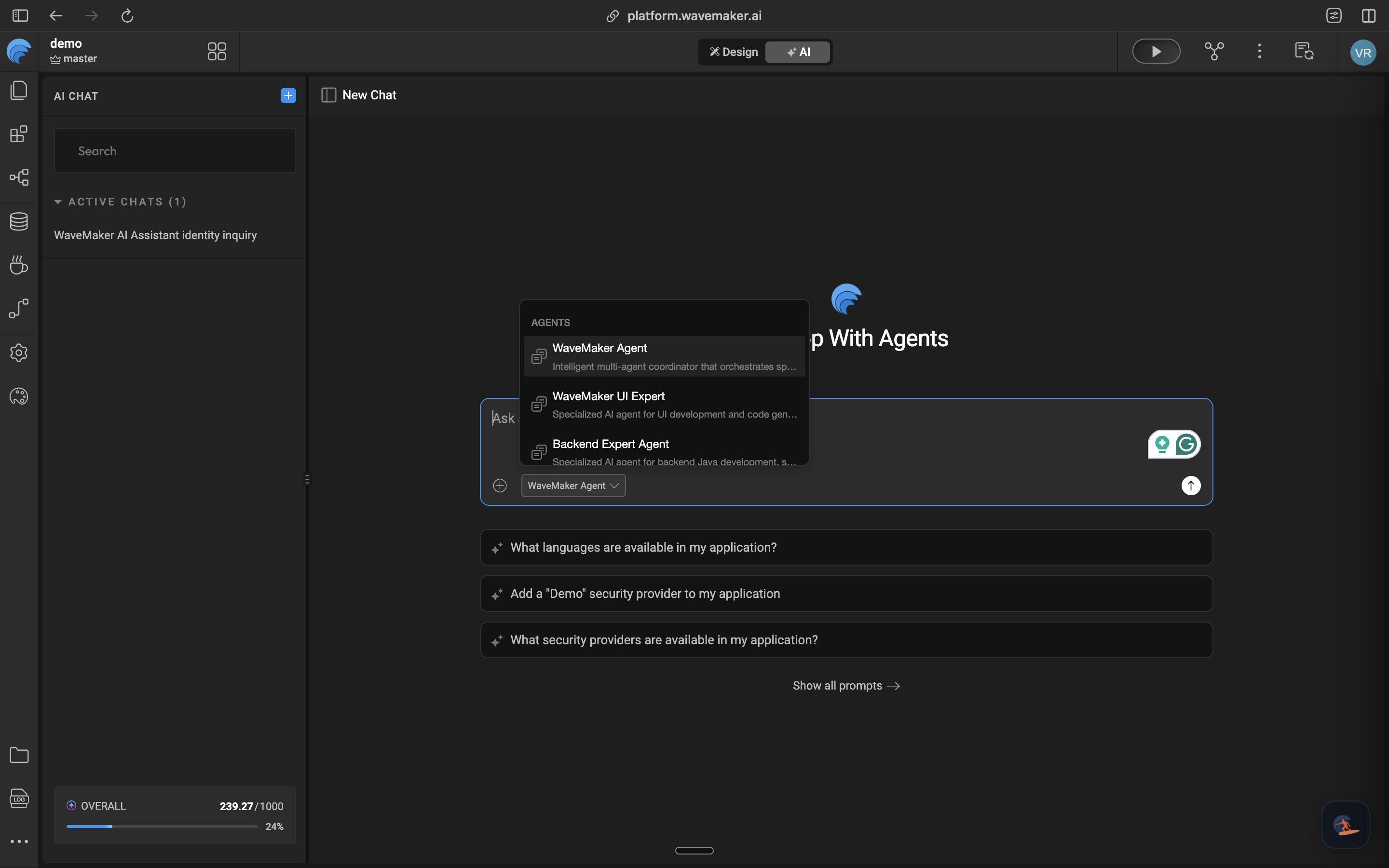Click the overall usage progress bar
Screen dimensions: 1389x868
(x=162, y=827)
